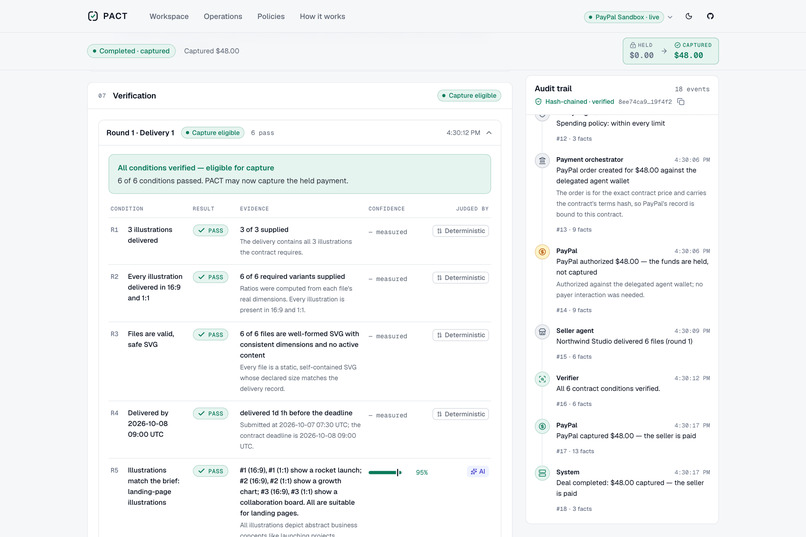Image resolution: width=806 pixels, height=537 pixels.
Task: Click the 3 of 3 supplied evidence
Action: tap(264, 230)
